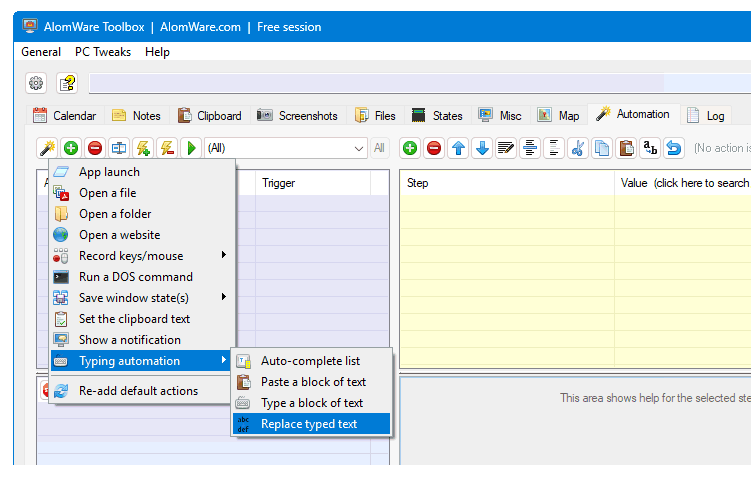The image size is (751, 481).
Task: Click the All button beside the filter
Action: 380,148
